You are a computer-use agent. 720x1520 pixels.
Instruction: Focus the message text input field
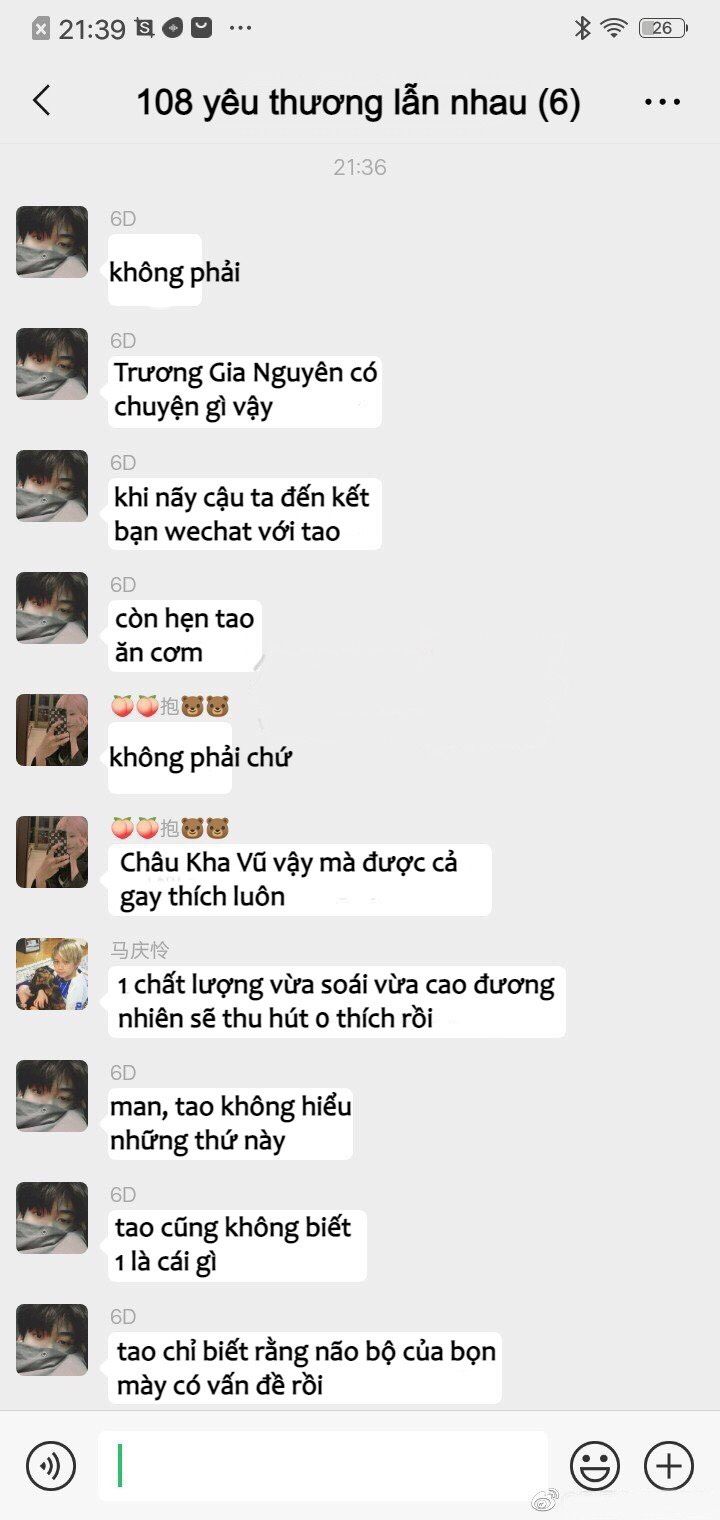click(x=322, y=1466)
